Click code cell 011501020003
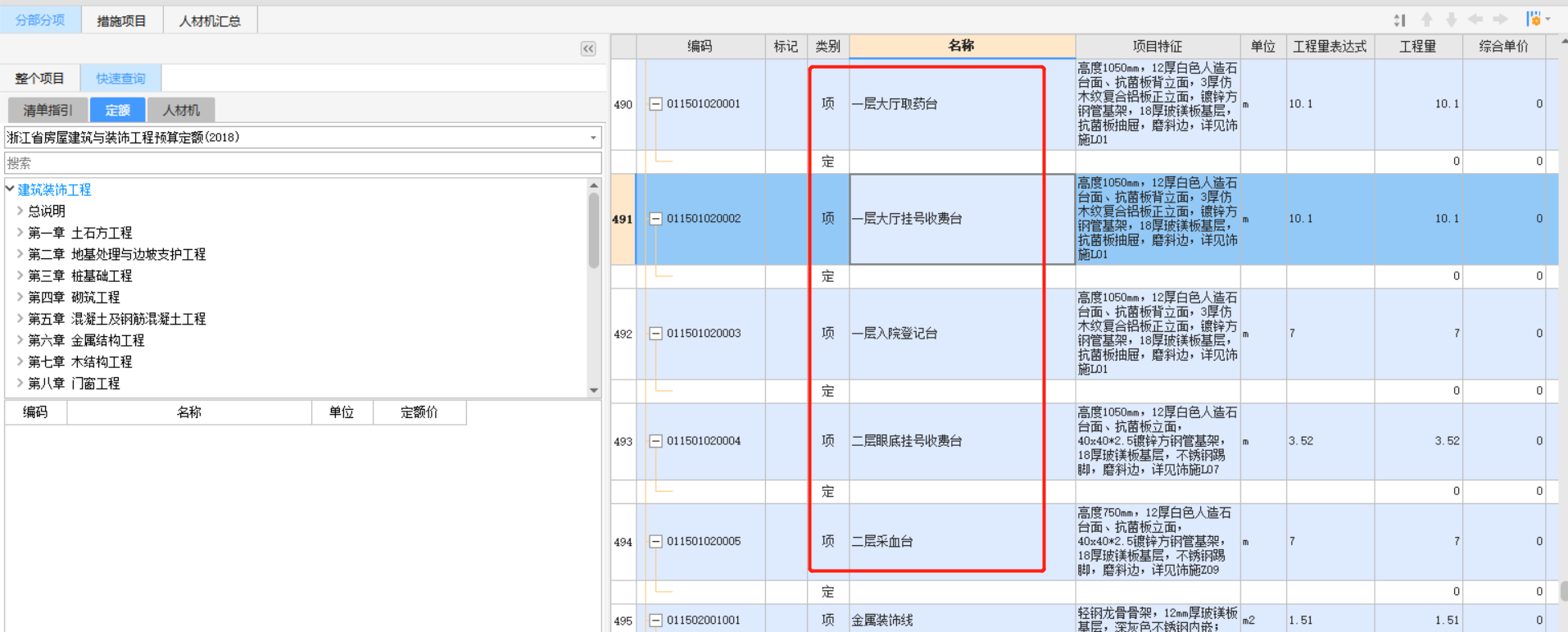 [x=704, y=334]
